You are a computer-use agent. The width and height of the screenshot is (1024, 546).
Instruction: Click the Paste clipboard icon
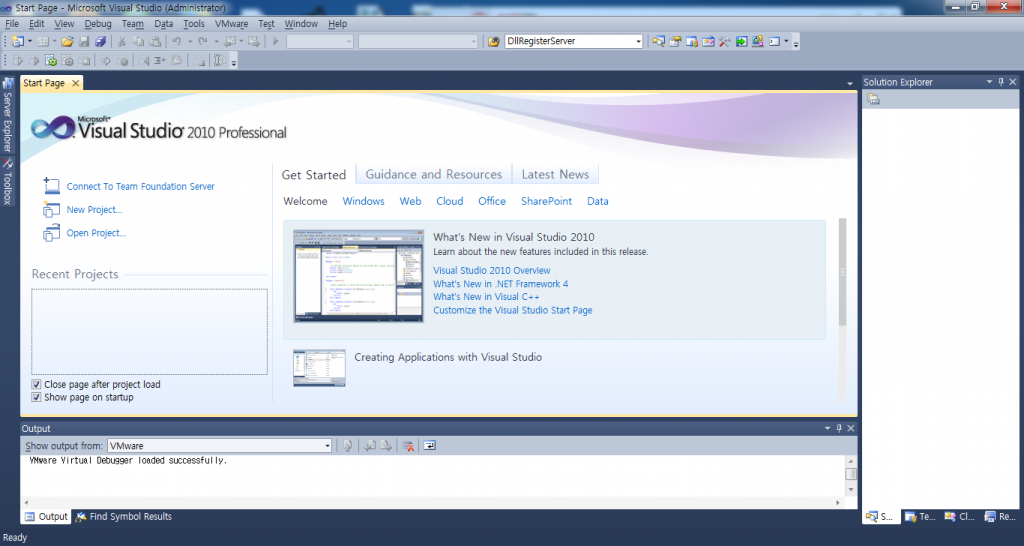click(x=155, y=41)
